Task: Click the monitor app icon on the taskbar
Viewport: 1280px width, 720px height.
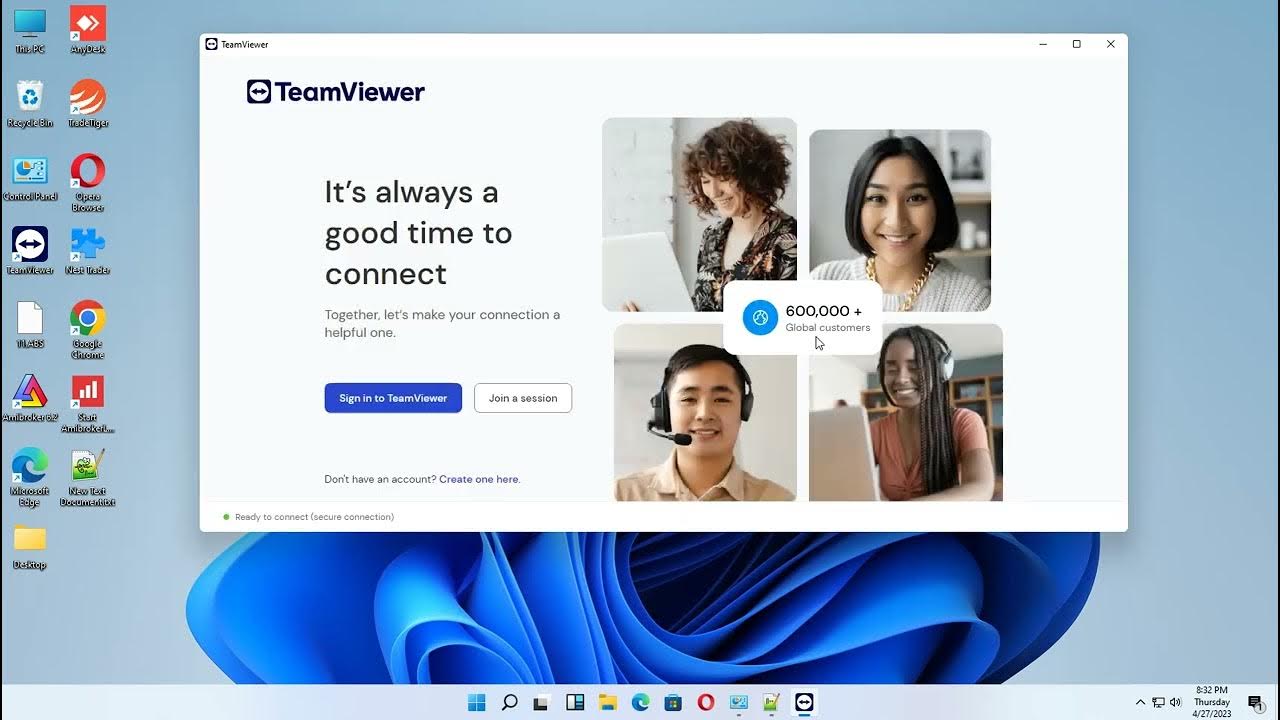Action: (x=739, y=702)
